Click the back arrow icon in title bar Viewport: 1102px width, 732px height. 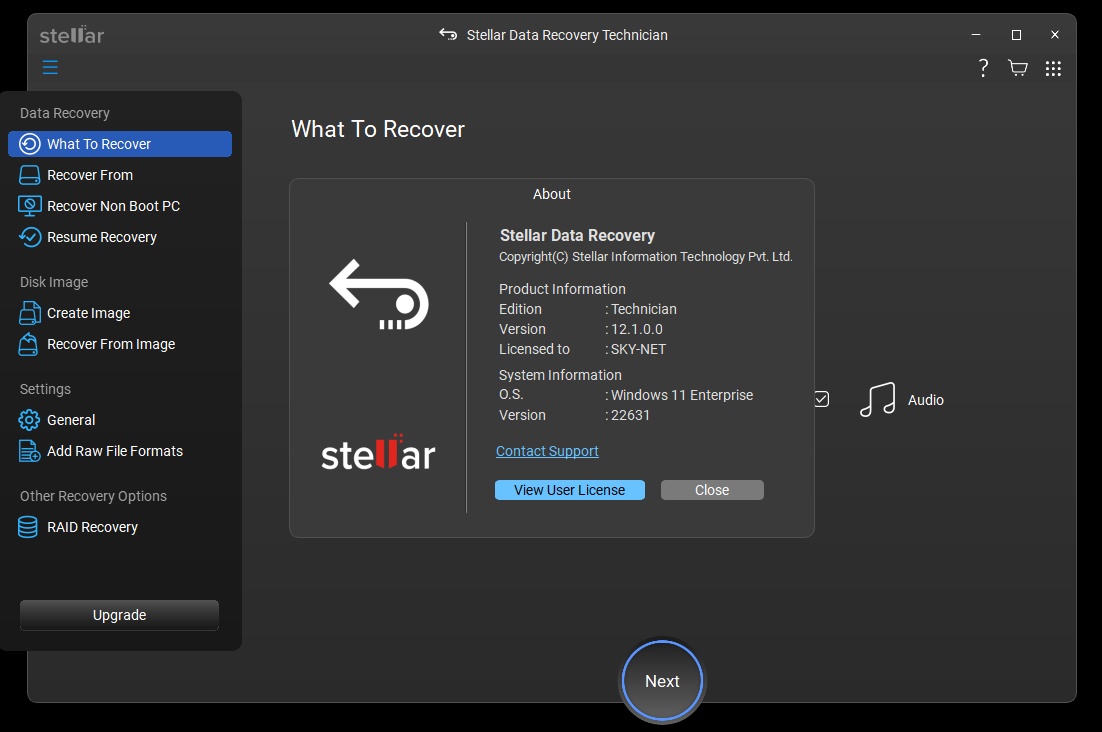coord(448,34)
